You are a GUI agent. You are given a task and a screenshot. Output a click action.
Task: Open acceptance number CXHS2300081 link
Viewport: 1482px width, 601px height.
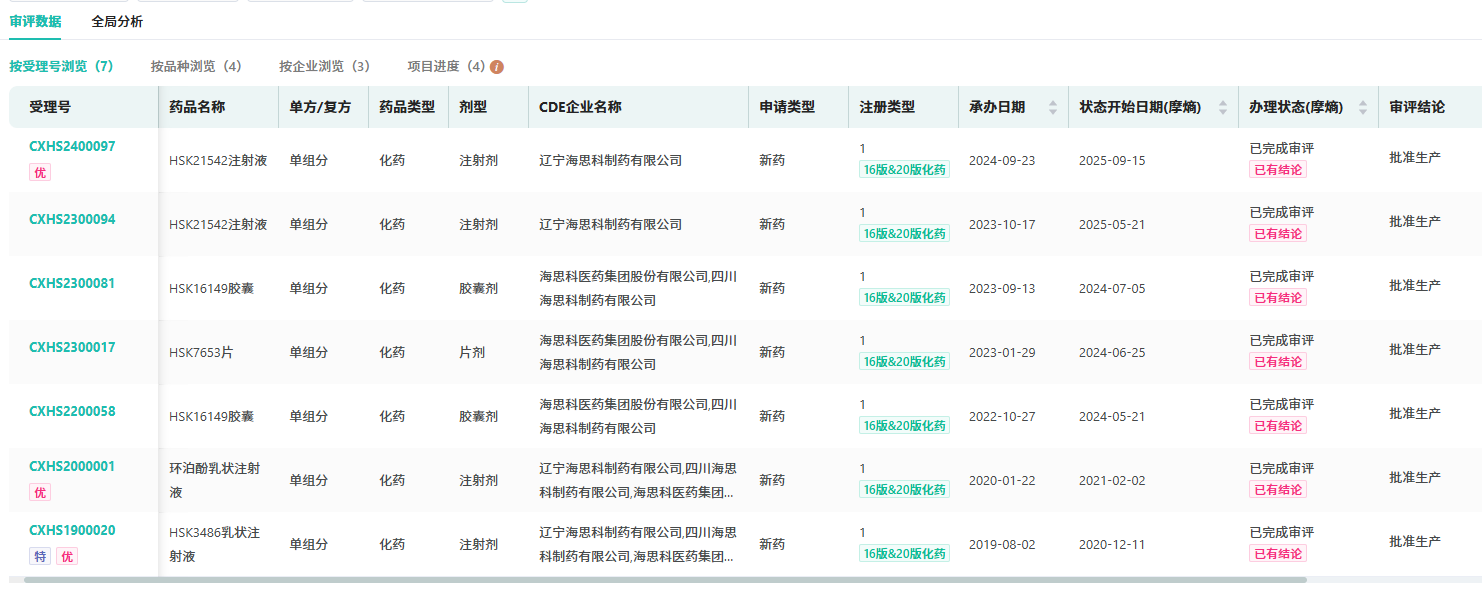(72, 284)
